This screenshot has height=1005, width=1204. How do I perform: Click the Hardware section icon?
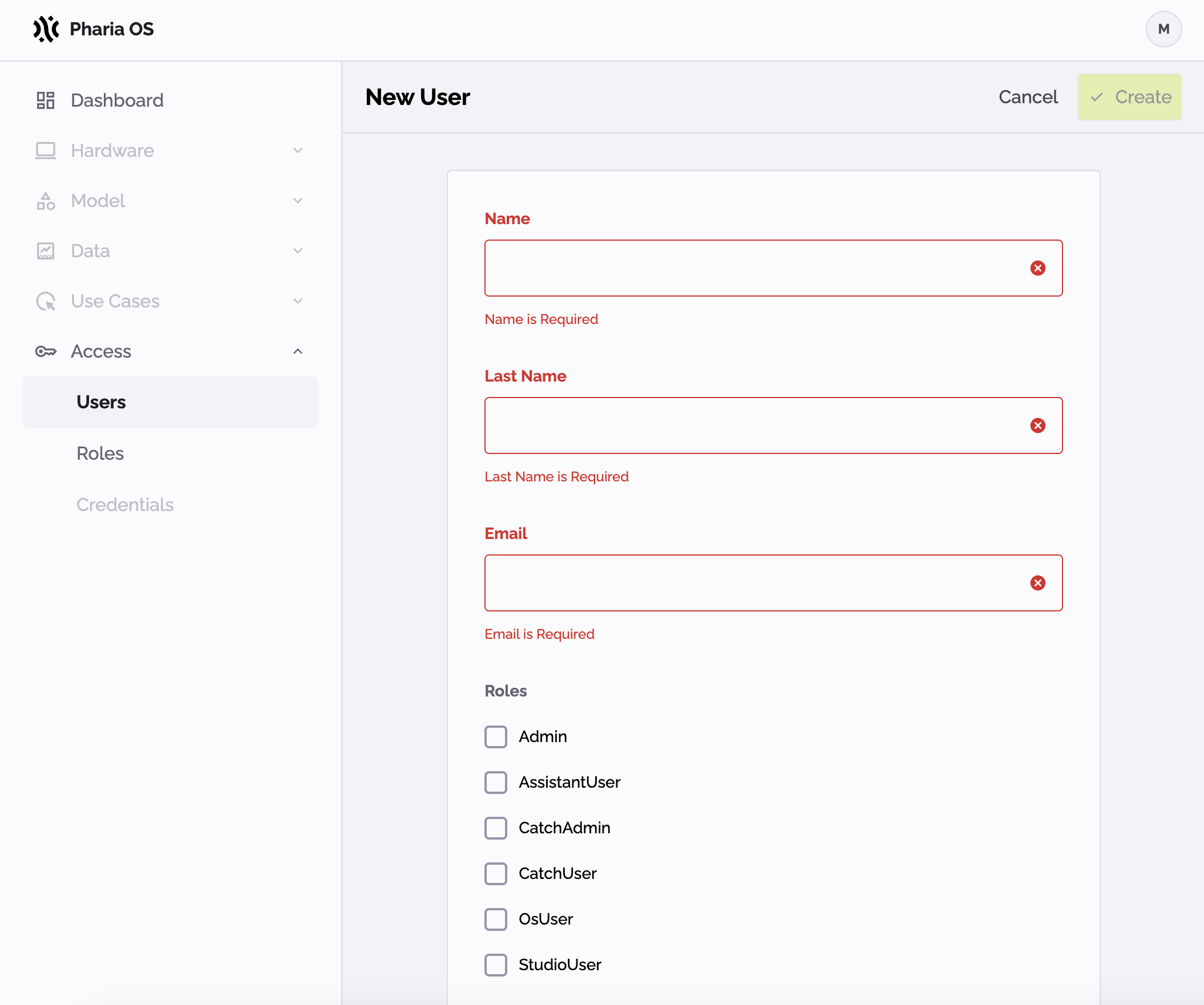click(x=45, y=150)
